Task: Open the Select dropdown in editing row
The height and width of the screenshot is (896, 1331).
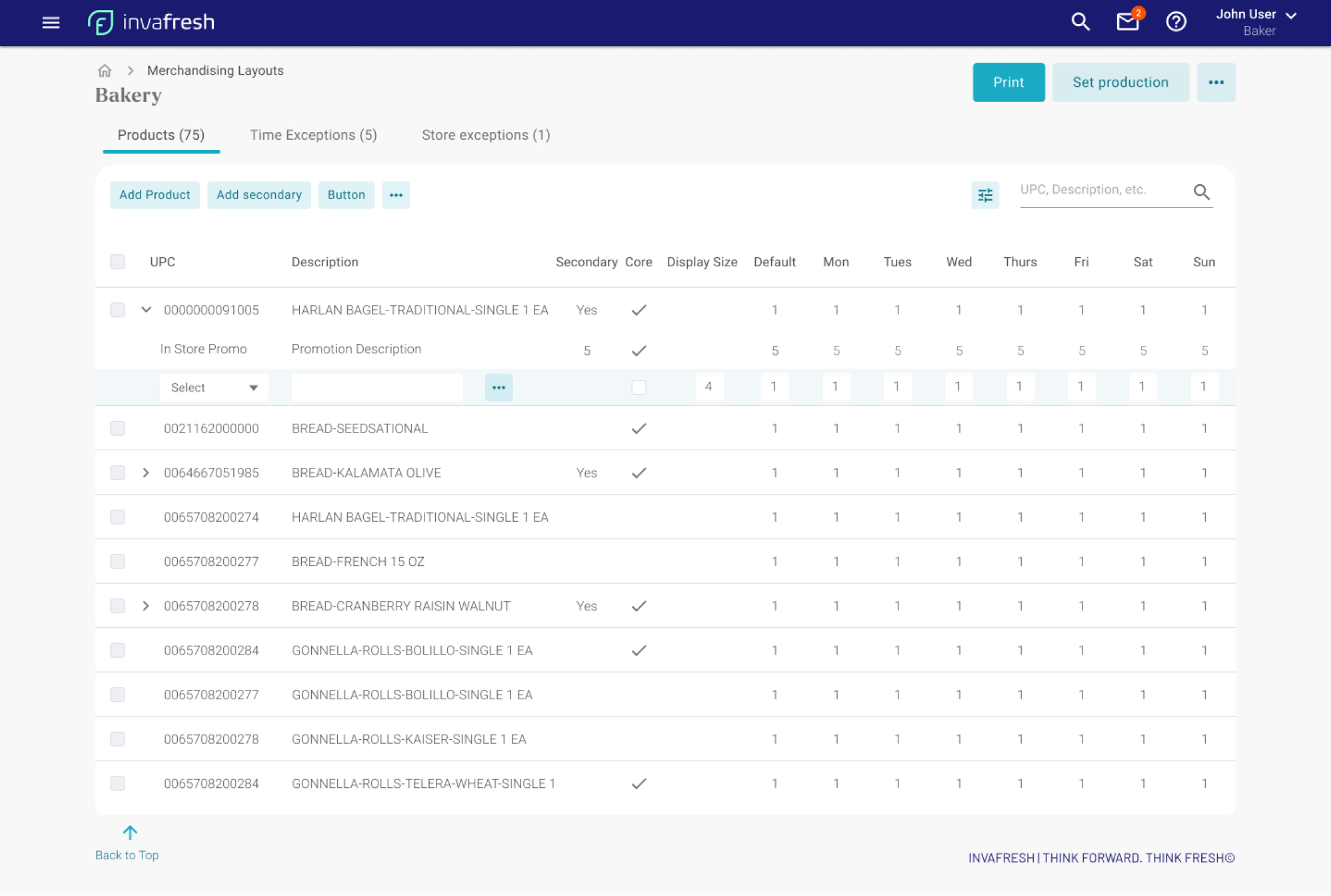Action: (x=214, y=388)
